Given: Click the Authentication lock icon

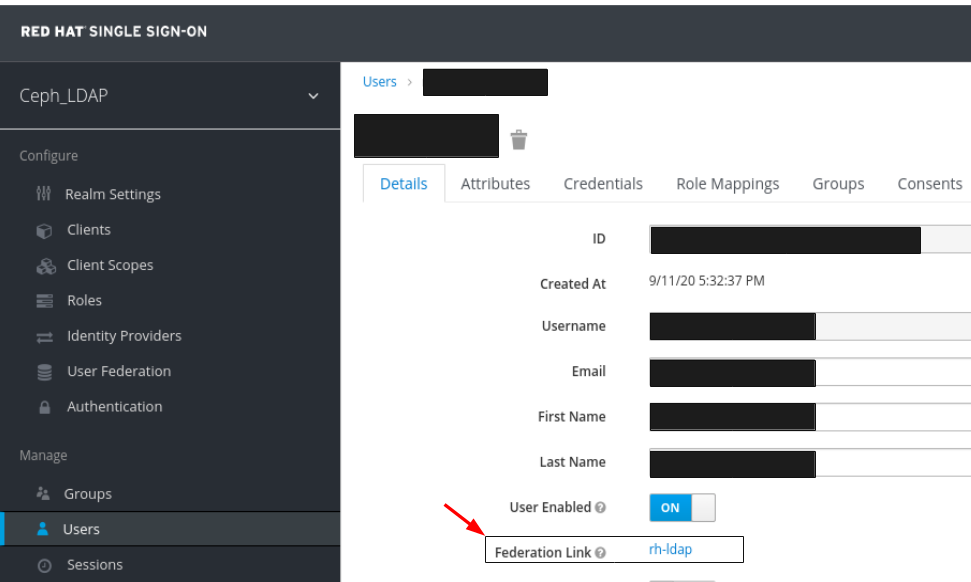Looking at the screenshot, I should click(x=43, y=408).
